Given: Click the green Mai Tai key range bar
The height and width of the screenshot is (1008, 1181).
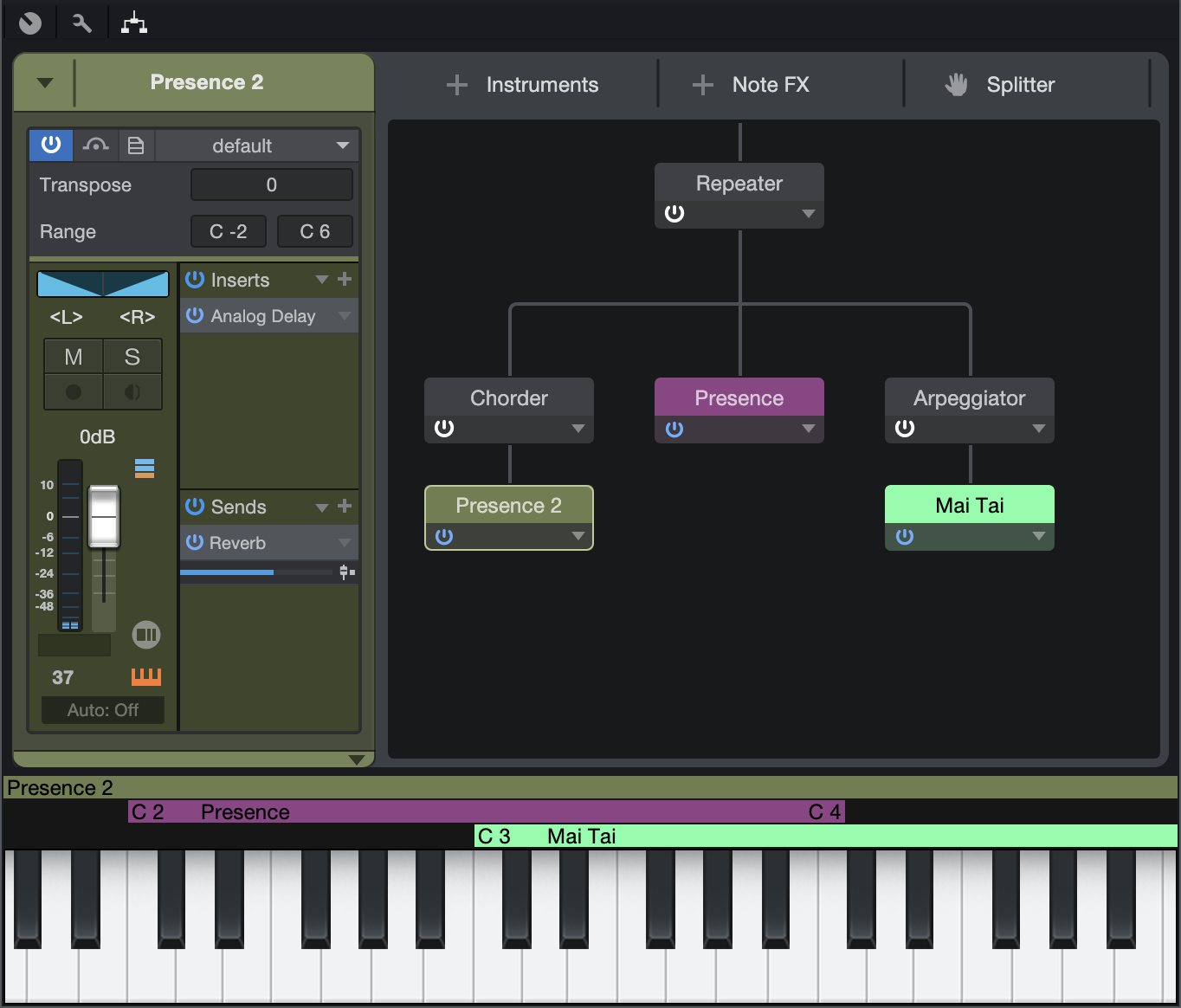Looking at the screenshot, I should 826,836.
